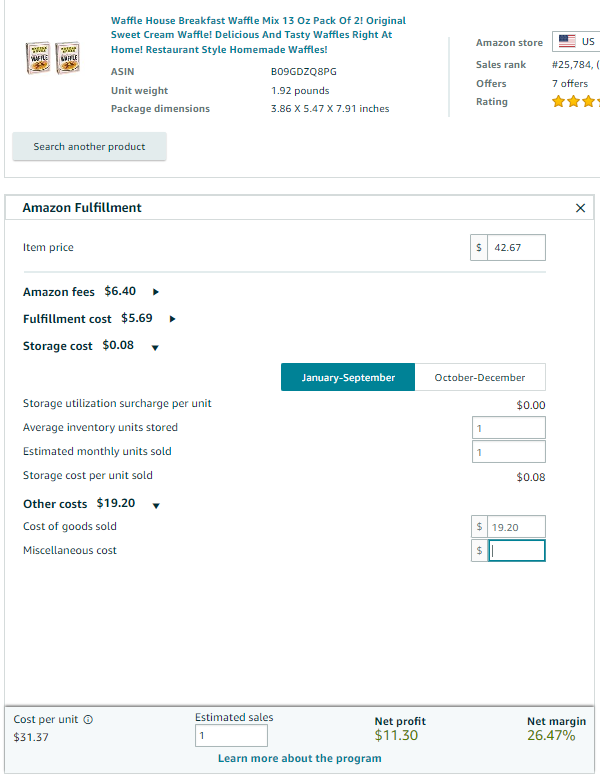The image size is (600, 779).
Task: Click the $31.37 cost per unit value
Action: (x=31, y=737)
